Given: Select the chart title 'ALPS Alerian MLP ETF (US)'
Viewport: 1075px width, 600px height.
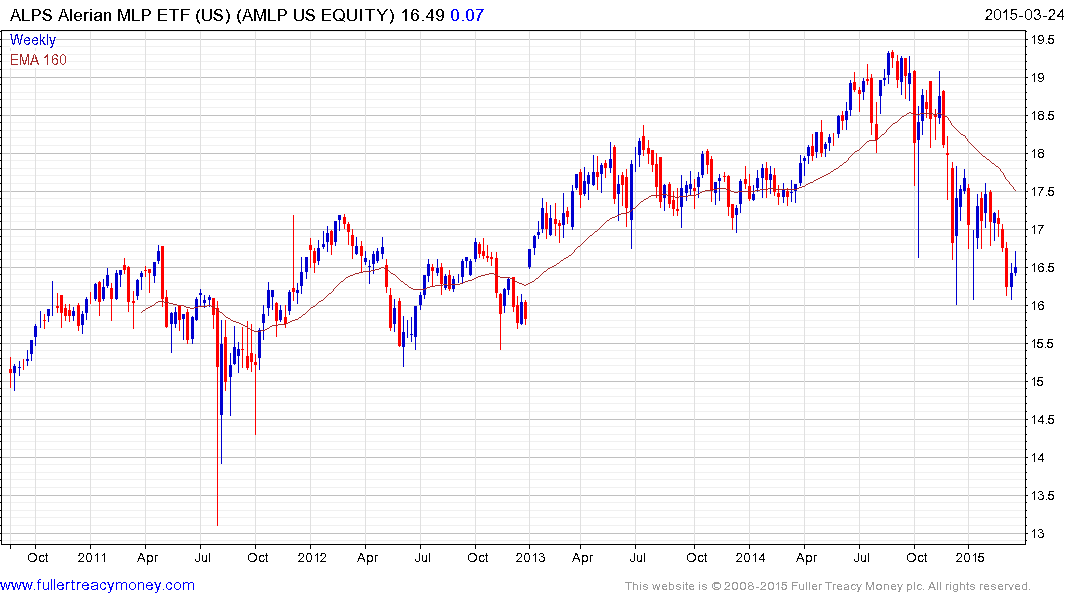Looking at the screenshot, I should pos(120,15).
